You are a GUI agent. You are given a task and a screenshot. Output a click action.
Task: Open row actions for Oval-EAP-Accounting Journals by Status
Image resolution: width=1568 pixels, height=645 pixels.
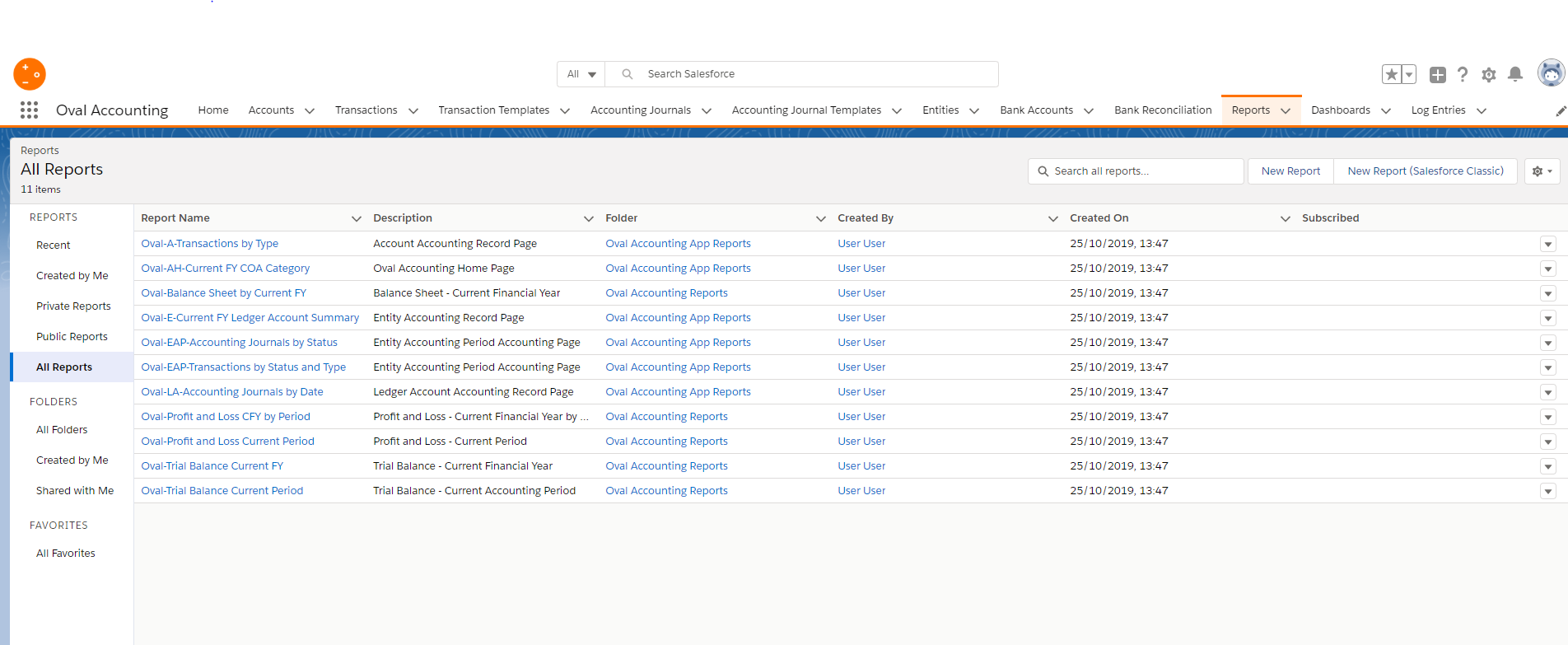pyautogui.click(x=1547, y=343)
